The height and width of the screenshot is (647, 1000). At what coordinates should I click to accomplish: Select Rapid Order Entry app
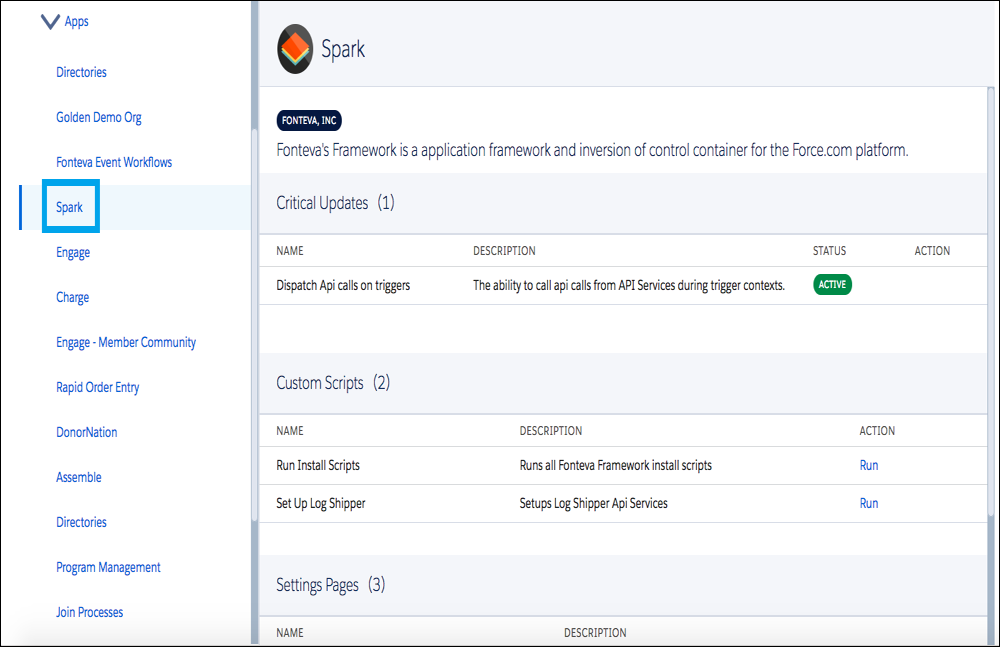coord(98,387)
